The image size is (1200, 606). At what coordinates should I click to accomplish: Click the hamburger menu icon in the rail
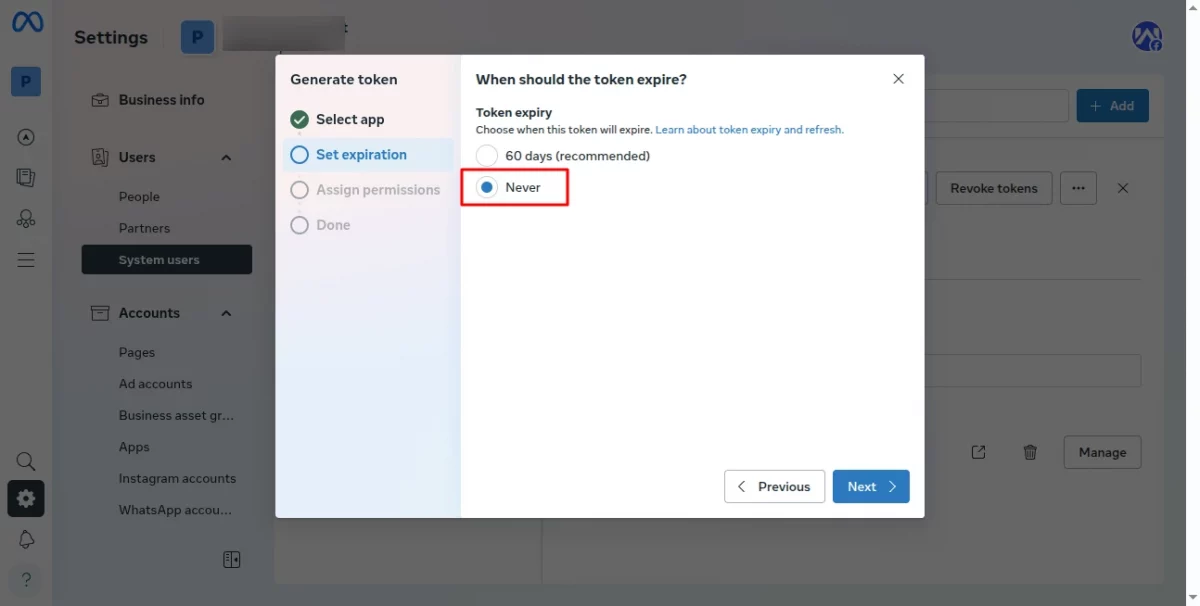(26, 259)
